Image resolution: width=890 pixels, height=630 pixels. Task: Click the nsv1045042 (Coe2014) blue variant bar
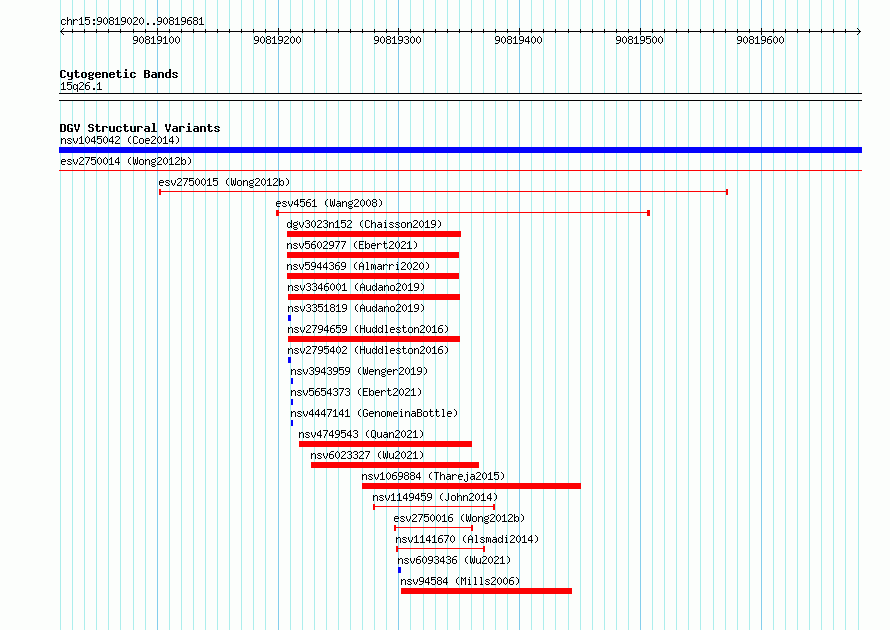tap(460, 150)
